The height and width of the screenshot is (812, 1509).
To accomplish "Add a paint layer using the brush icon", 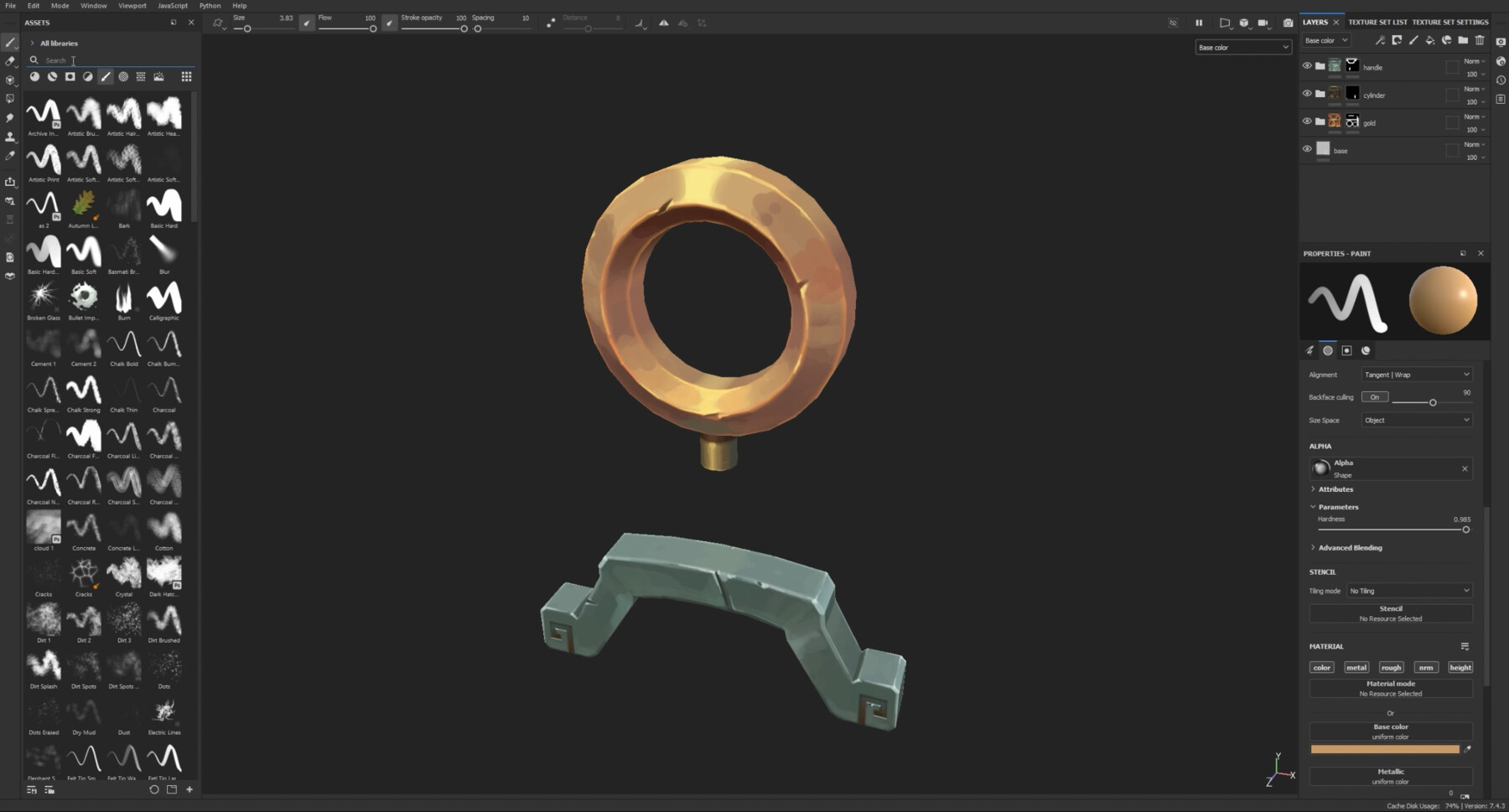I will tap(1413, 40).
